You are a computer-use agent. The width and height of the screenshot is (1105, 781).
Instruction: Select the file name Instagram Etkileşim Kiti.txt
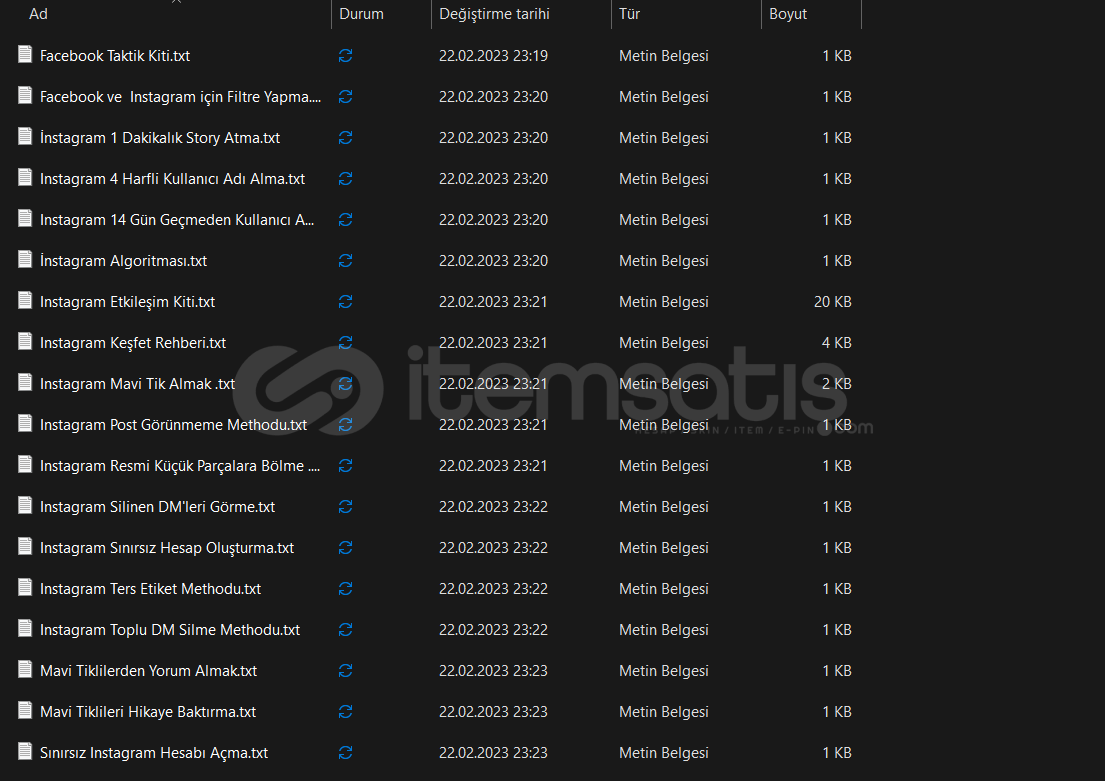pos(128,302)
